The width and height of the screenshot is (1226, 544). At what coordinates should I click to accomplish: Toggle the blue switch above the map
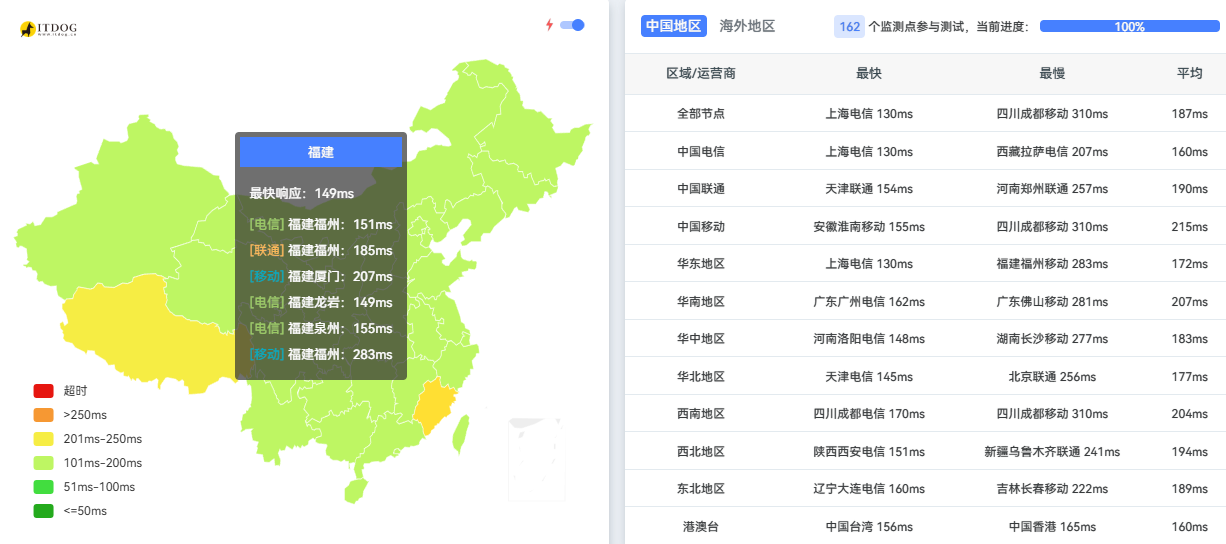[x=572, y=25]
